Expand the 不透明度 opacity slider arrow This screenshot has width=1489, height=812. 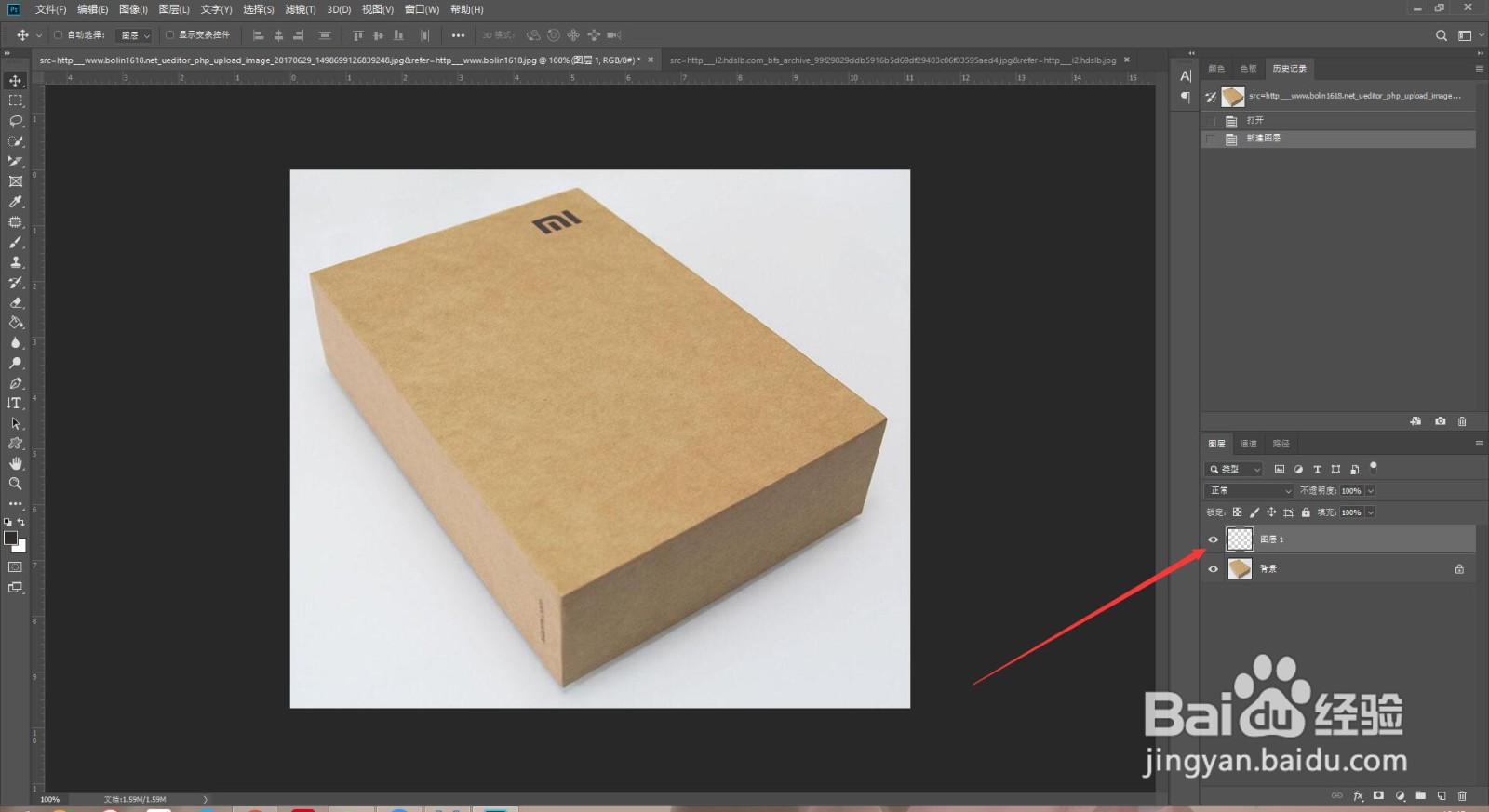click(1370, 491)
